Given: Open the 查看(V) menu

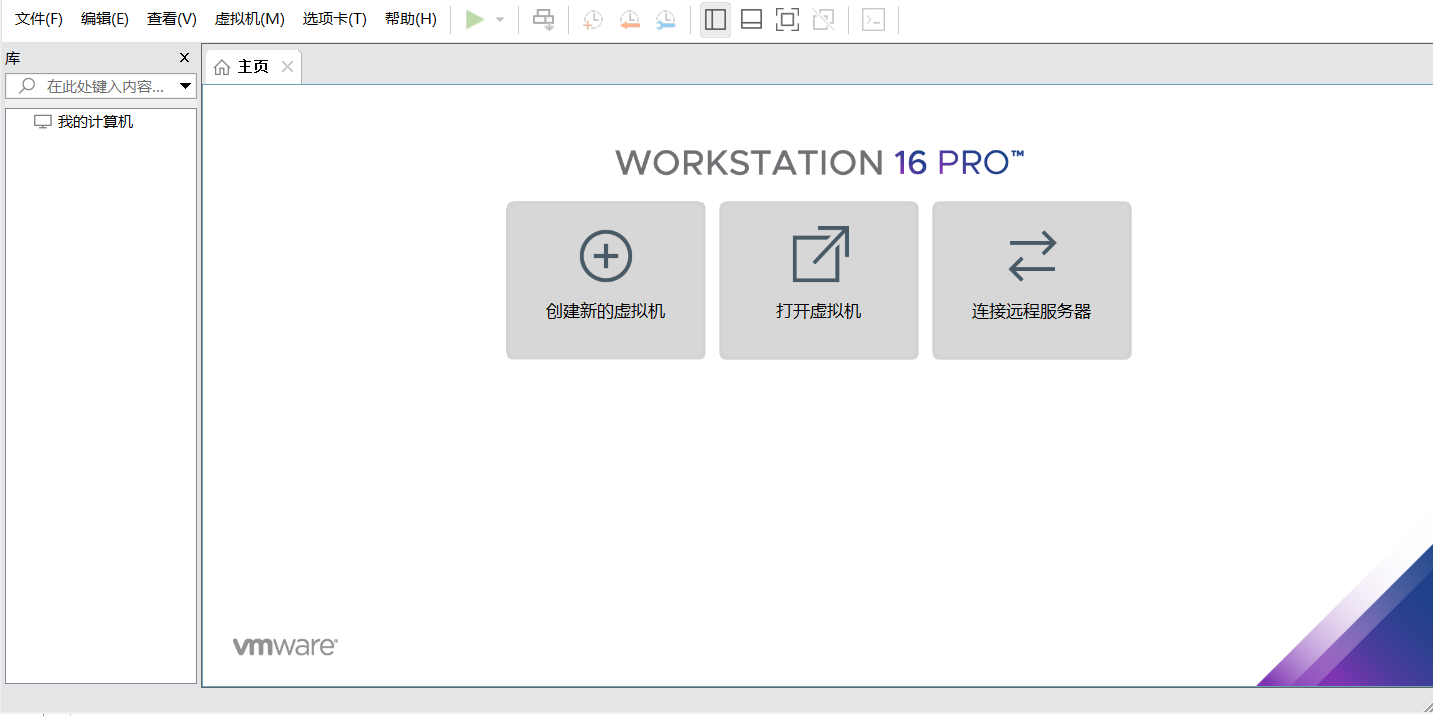Looking at the screenshot, I should click(172, 19).
